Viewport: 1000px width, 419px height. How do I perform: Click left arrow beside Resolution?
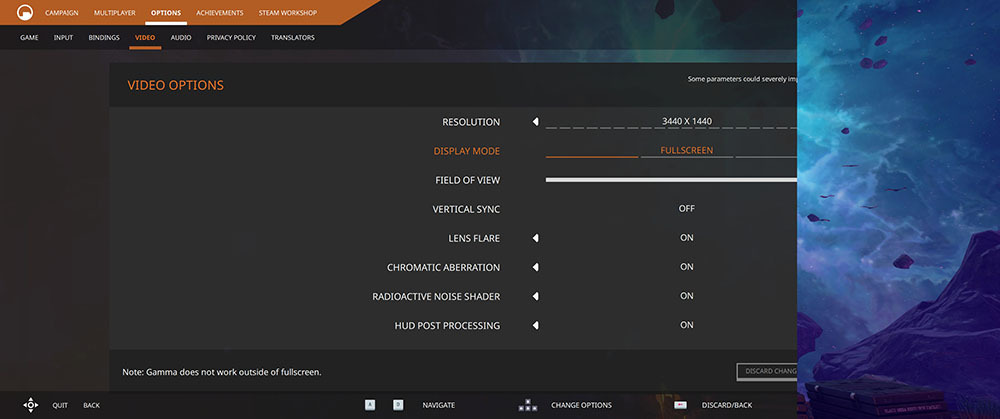(536, 122)
